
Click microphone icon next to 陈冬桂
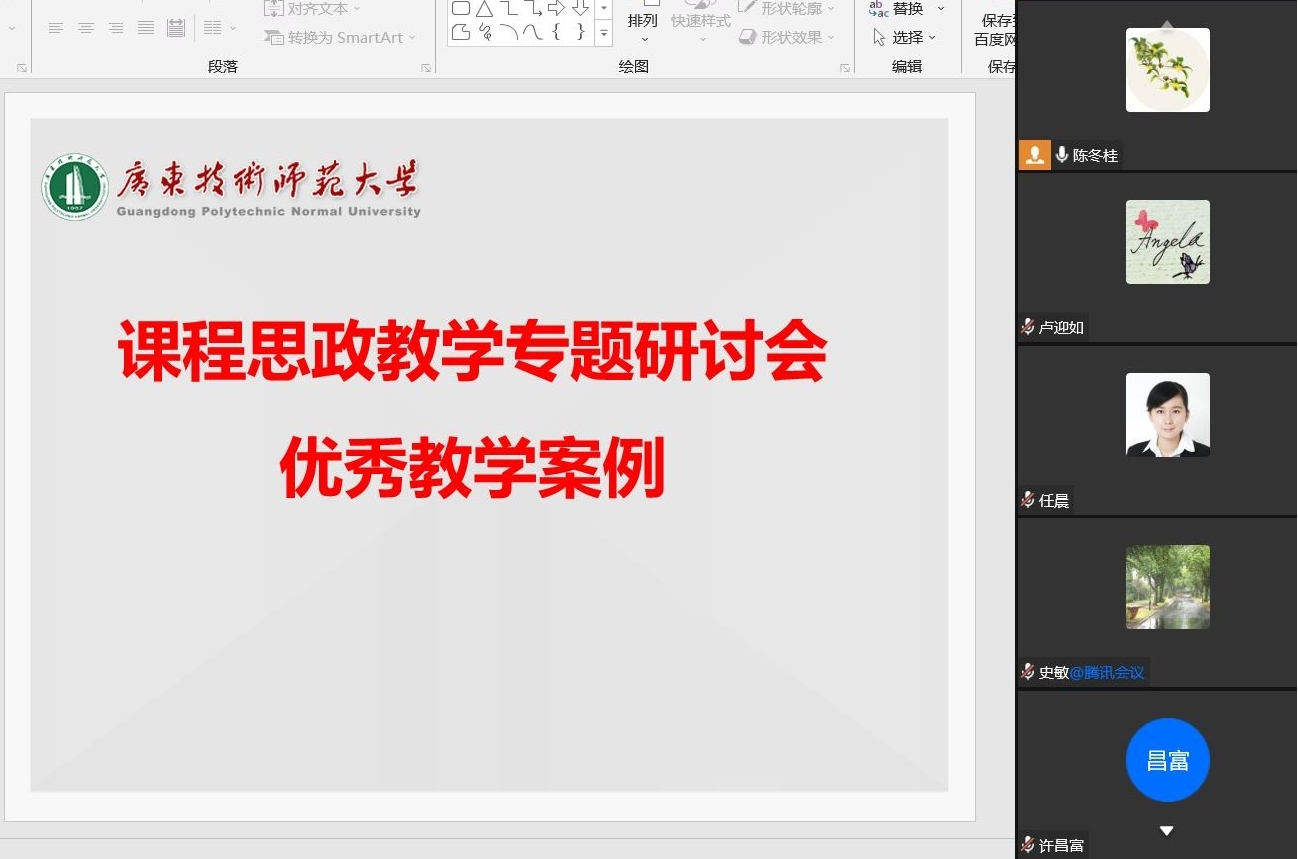(1061, 155)
